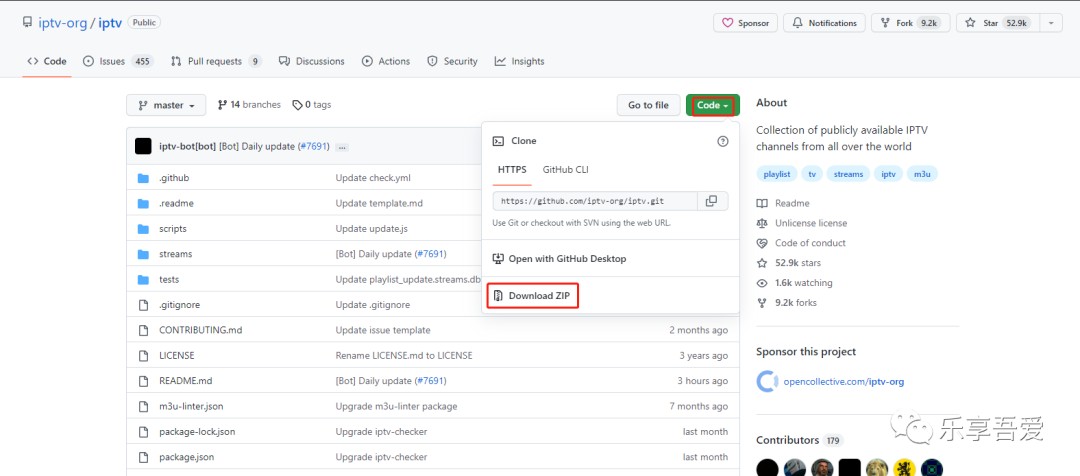
Task: View 14 branches link
Action: pyautogui.click(x=249, y=105)
